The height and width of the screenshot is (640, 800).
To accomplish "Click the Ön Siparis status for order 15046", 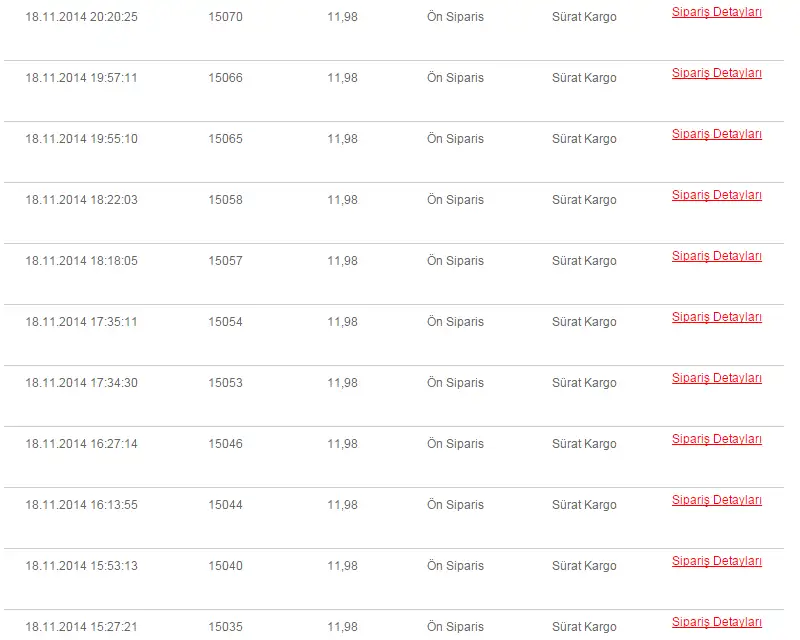I will point(455,444).
